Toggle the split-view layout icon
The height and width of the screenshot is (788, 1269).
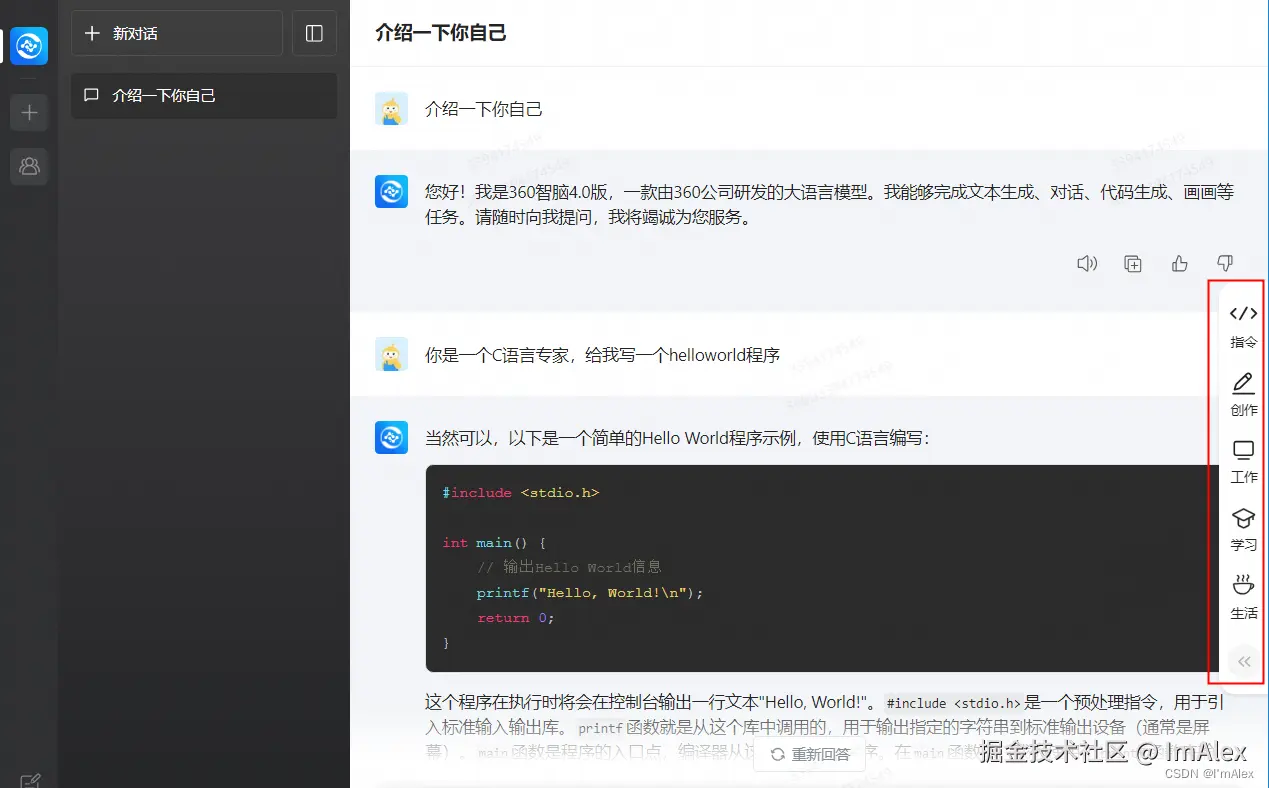(314, 33)
